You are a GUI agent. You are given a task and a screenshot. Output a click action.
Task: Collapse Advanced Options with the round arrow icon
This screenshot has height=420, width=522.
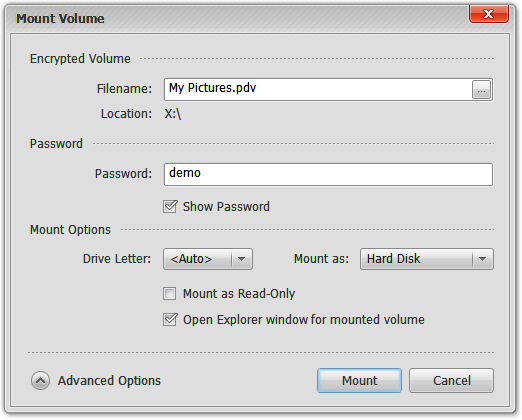41,380
